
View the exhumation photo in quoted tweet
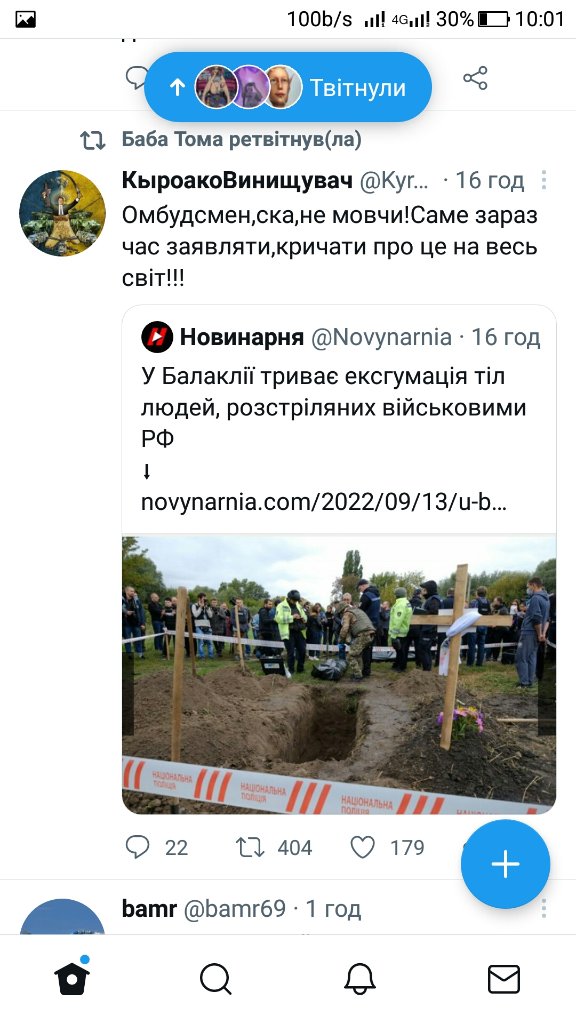click(339, 675)
